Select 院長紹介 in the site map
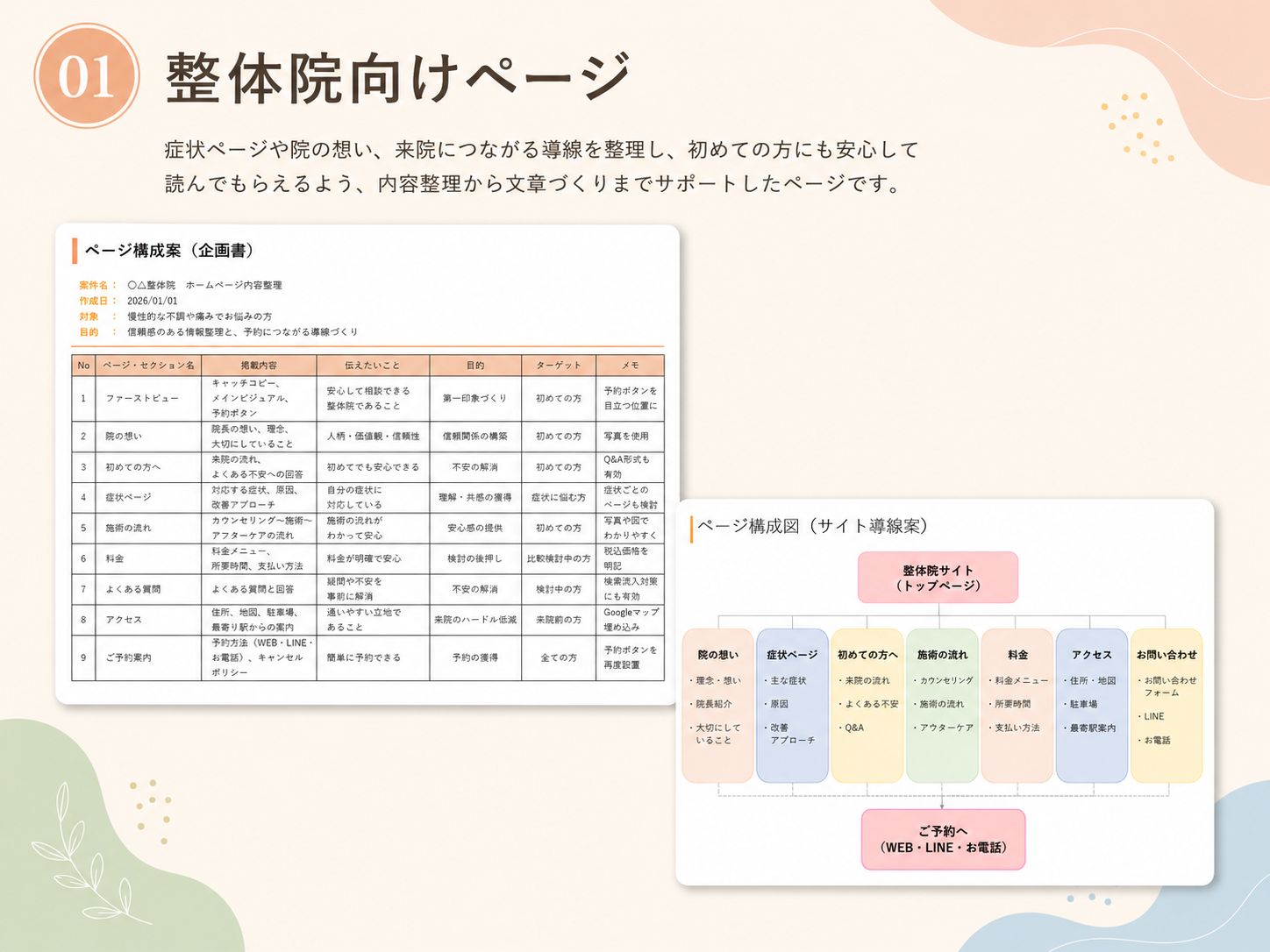 [711, 704]
